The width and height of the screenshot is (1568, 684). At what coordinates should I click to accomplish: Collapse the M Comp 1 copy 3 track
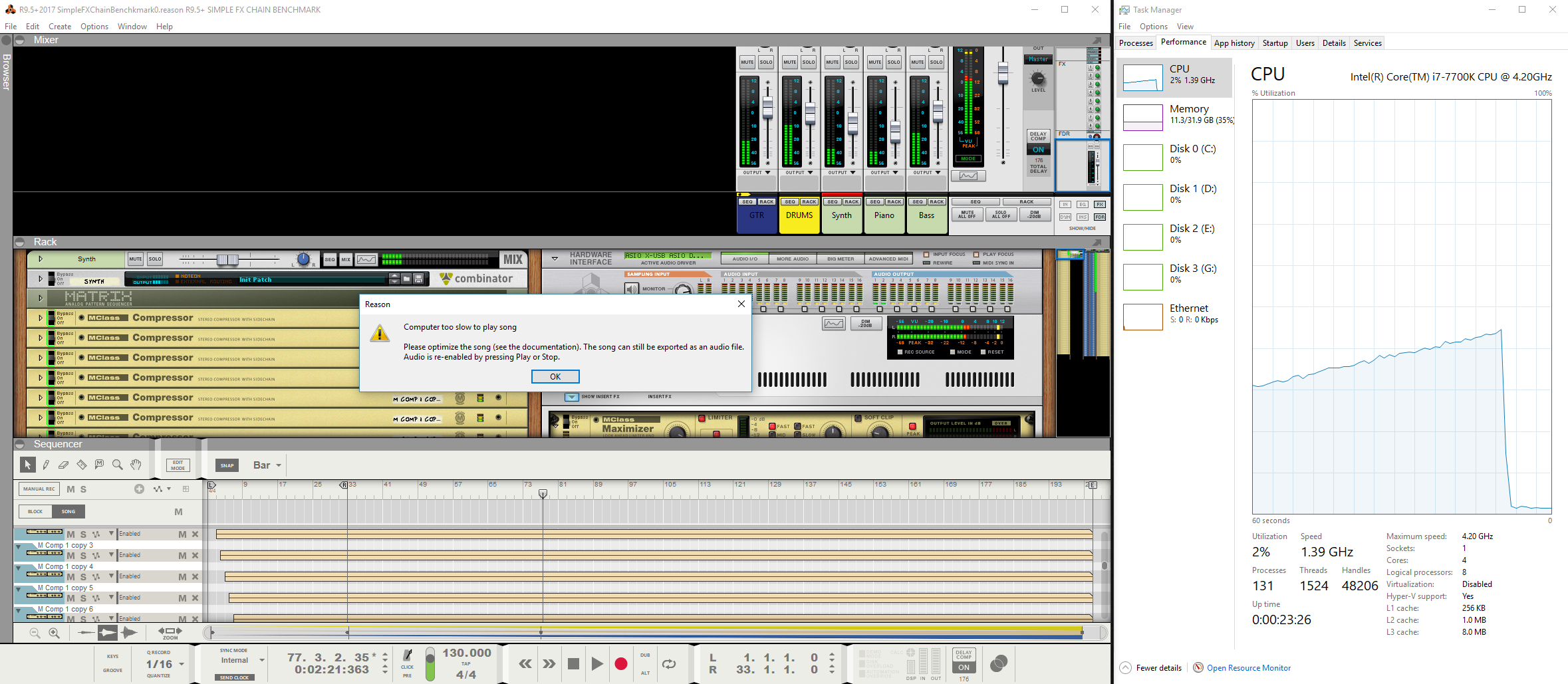coord(19,546)
